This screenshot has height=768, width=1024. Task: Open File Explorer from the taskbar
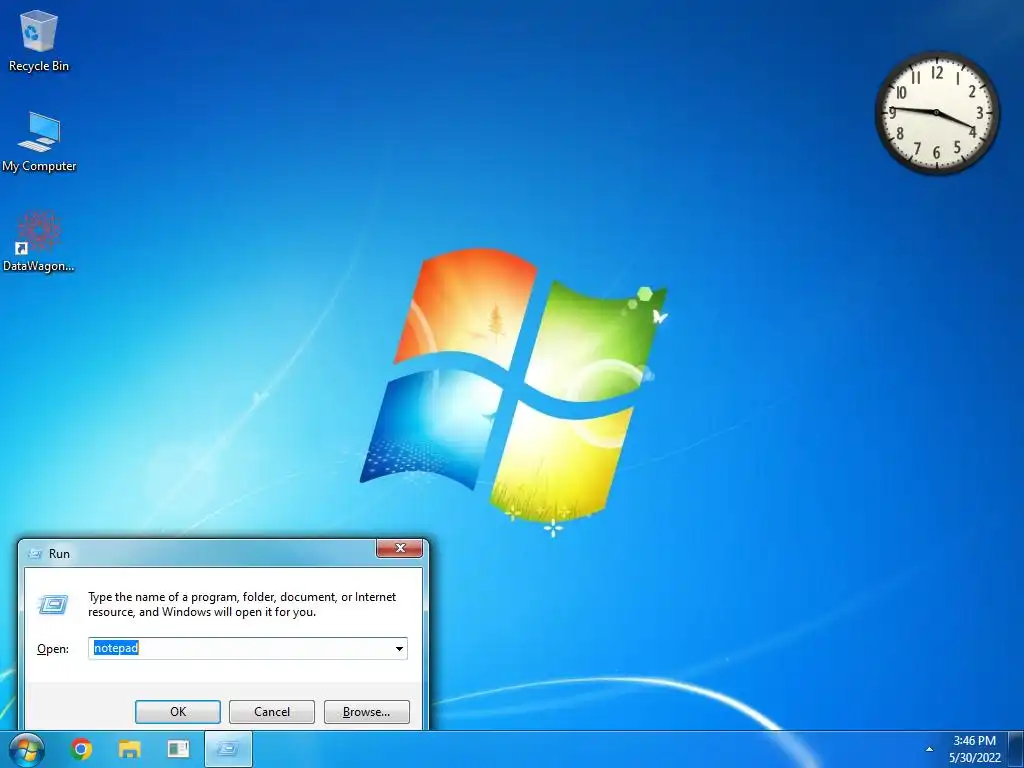tap(129, 749)
